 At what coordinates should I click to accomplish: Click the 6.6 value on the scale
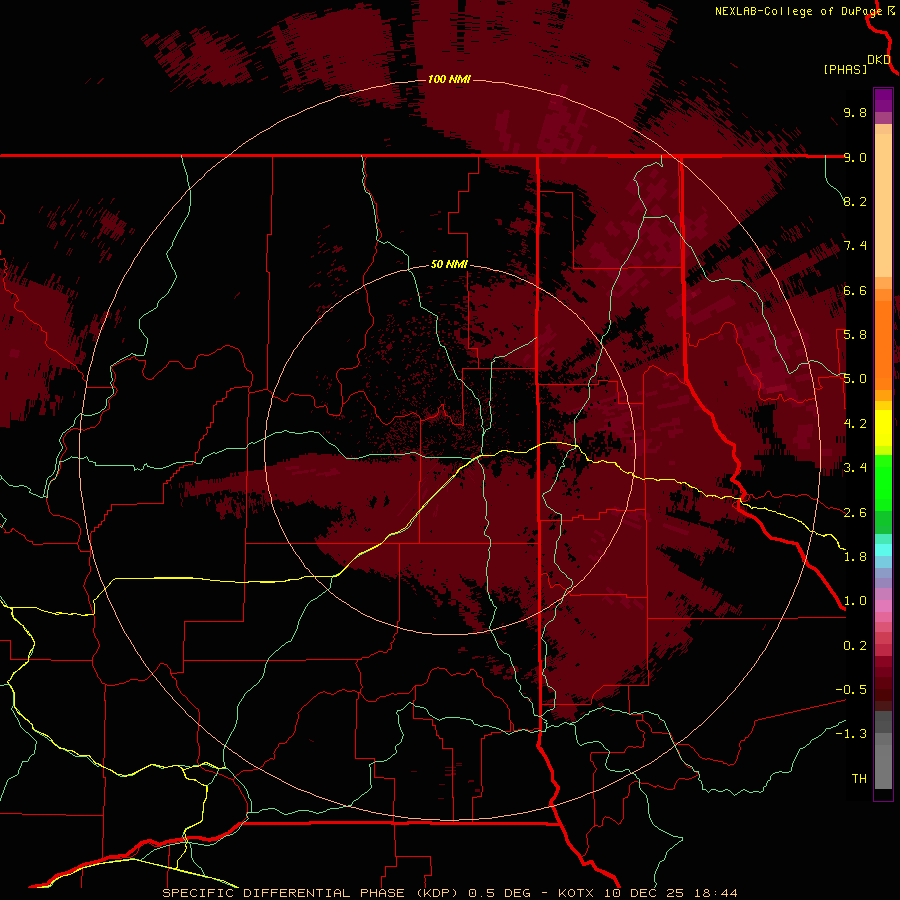click(x=855, y=290)
